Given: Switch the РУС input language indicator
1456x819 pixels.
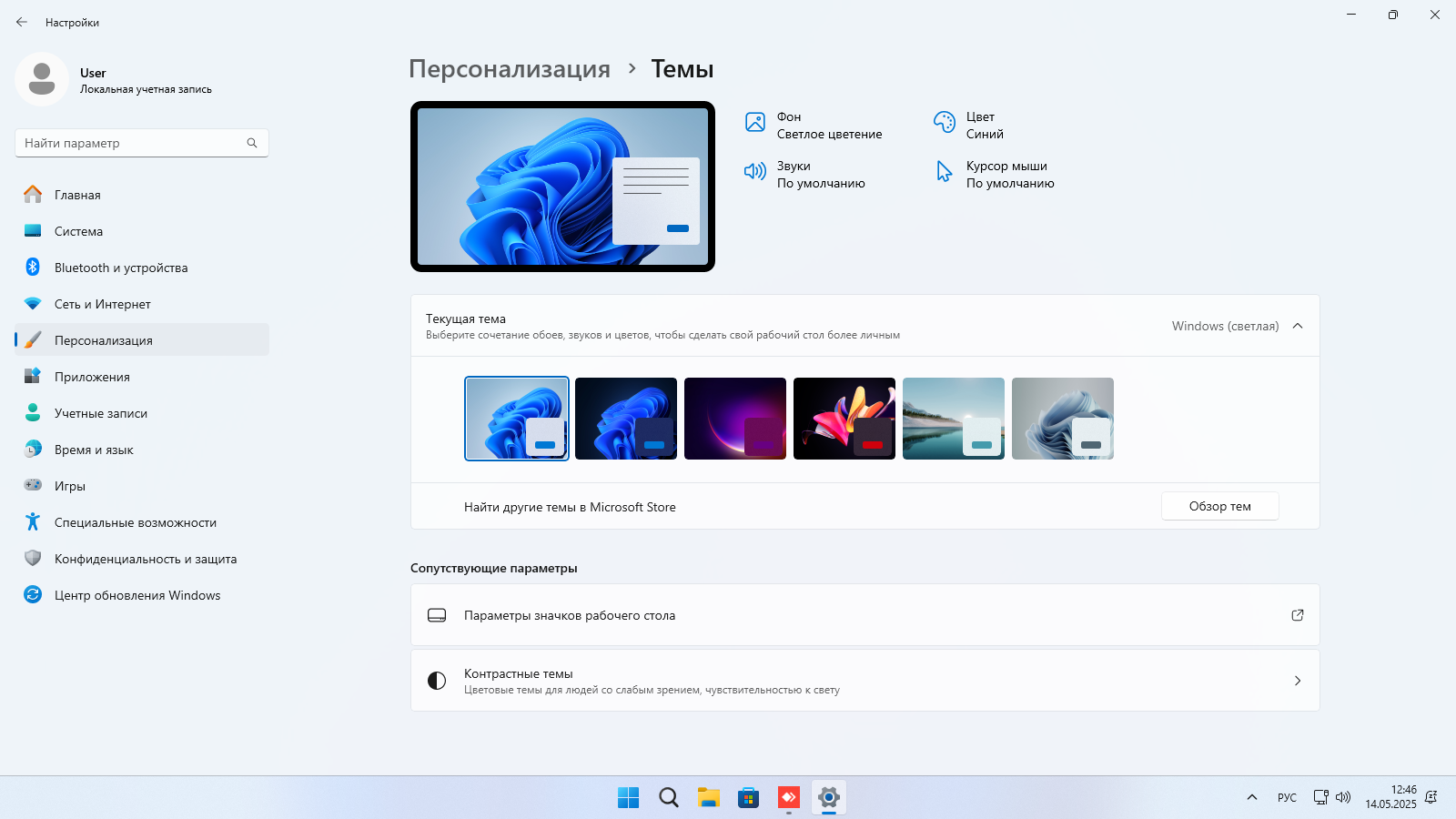Looking at the screenshot, I should 1287,797.
